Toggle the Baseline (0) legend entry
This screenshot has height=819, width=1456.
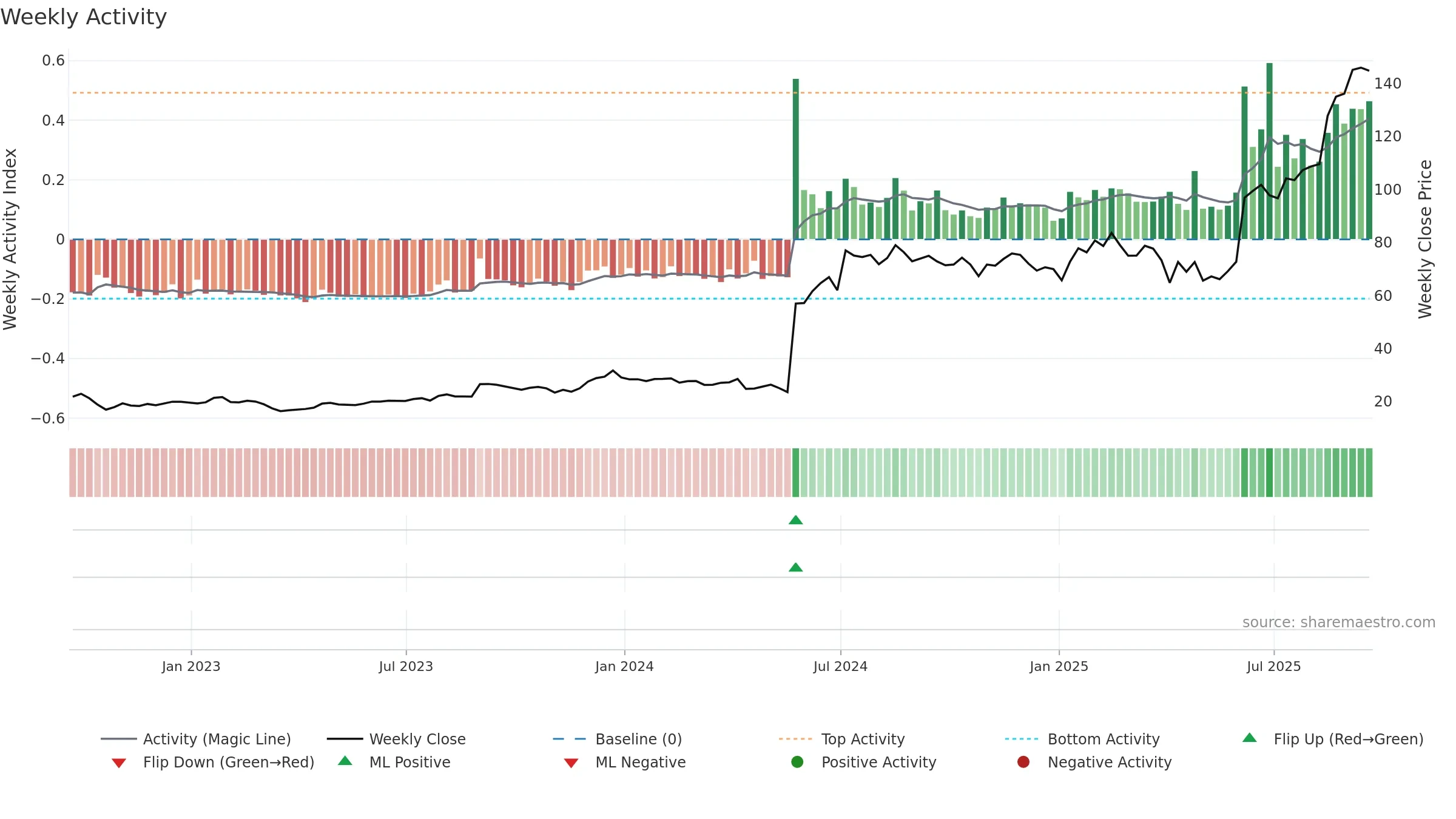(618, 739)
